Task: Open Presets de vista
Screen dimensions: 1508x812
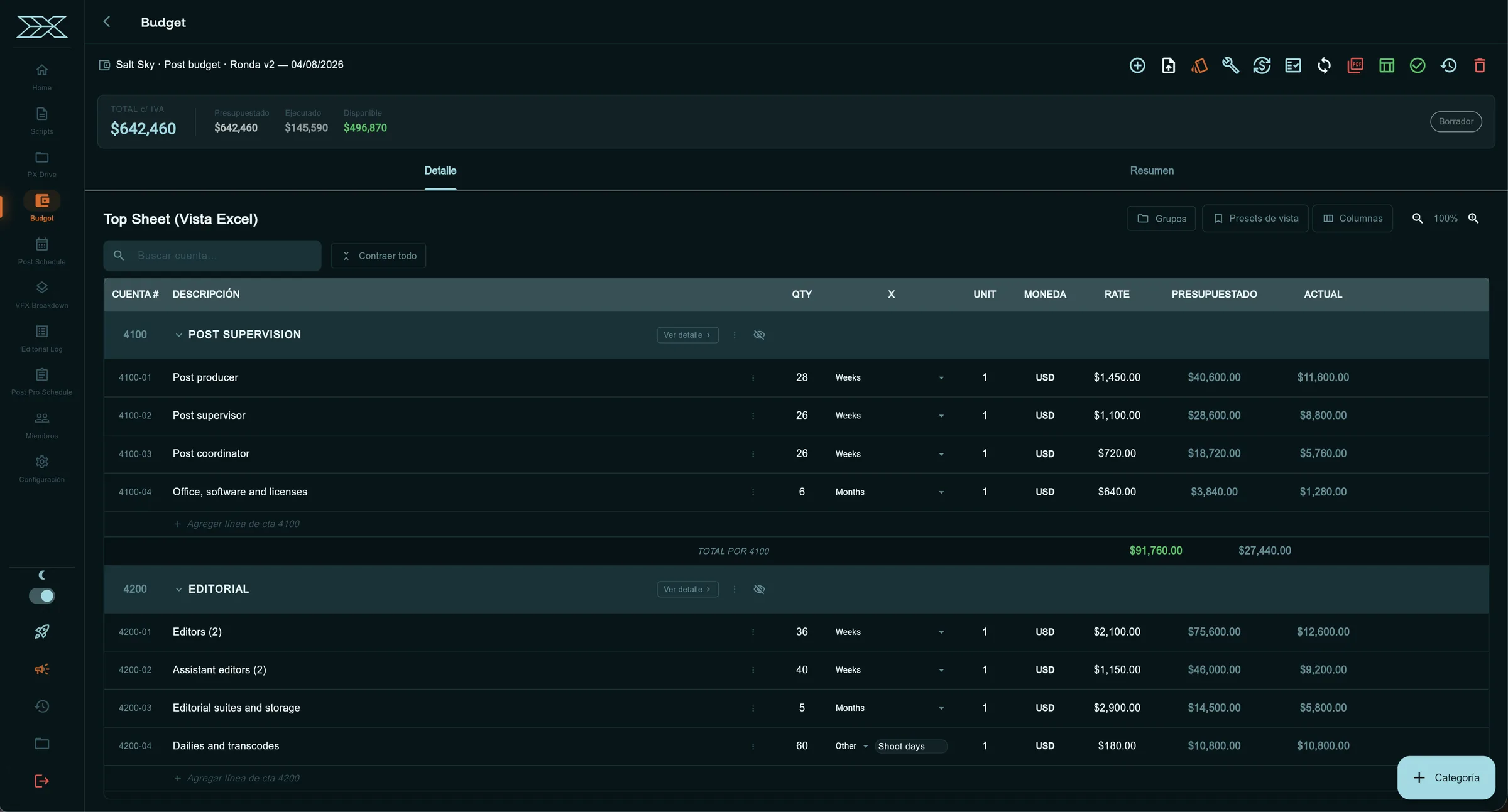Action: click(1255, 219)
